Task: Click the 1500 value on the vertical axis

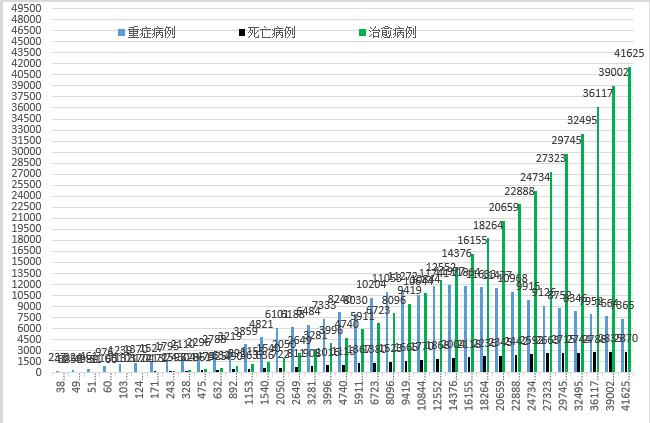Action: pyautogui.click(x=30, y=361)
